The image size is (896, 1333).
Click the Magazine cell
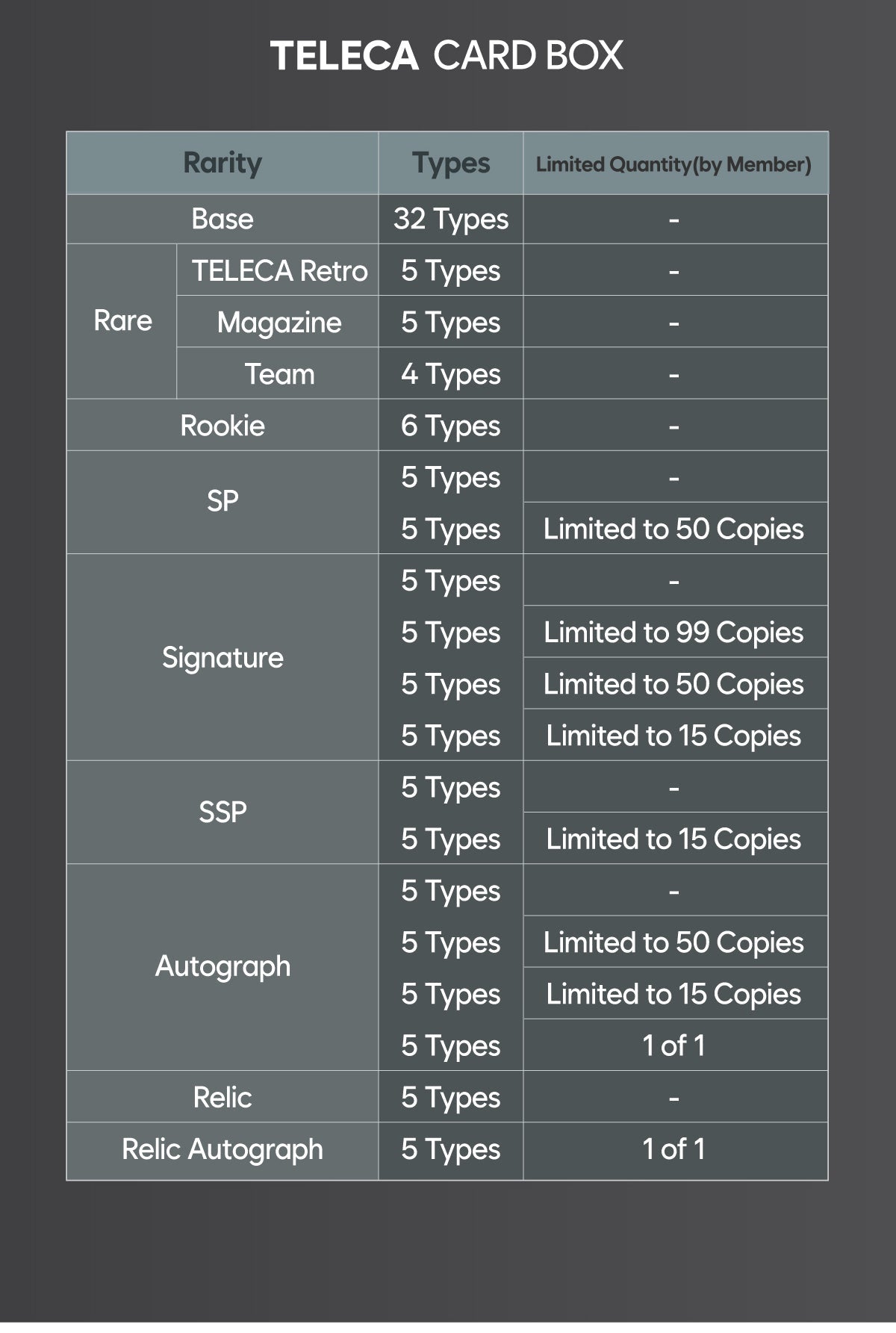(279, 322)
